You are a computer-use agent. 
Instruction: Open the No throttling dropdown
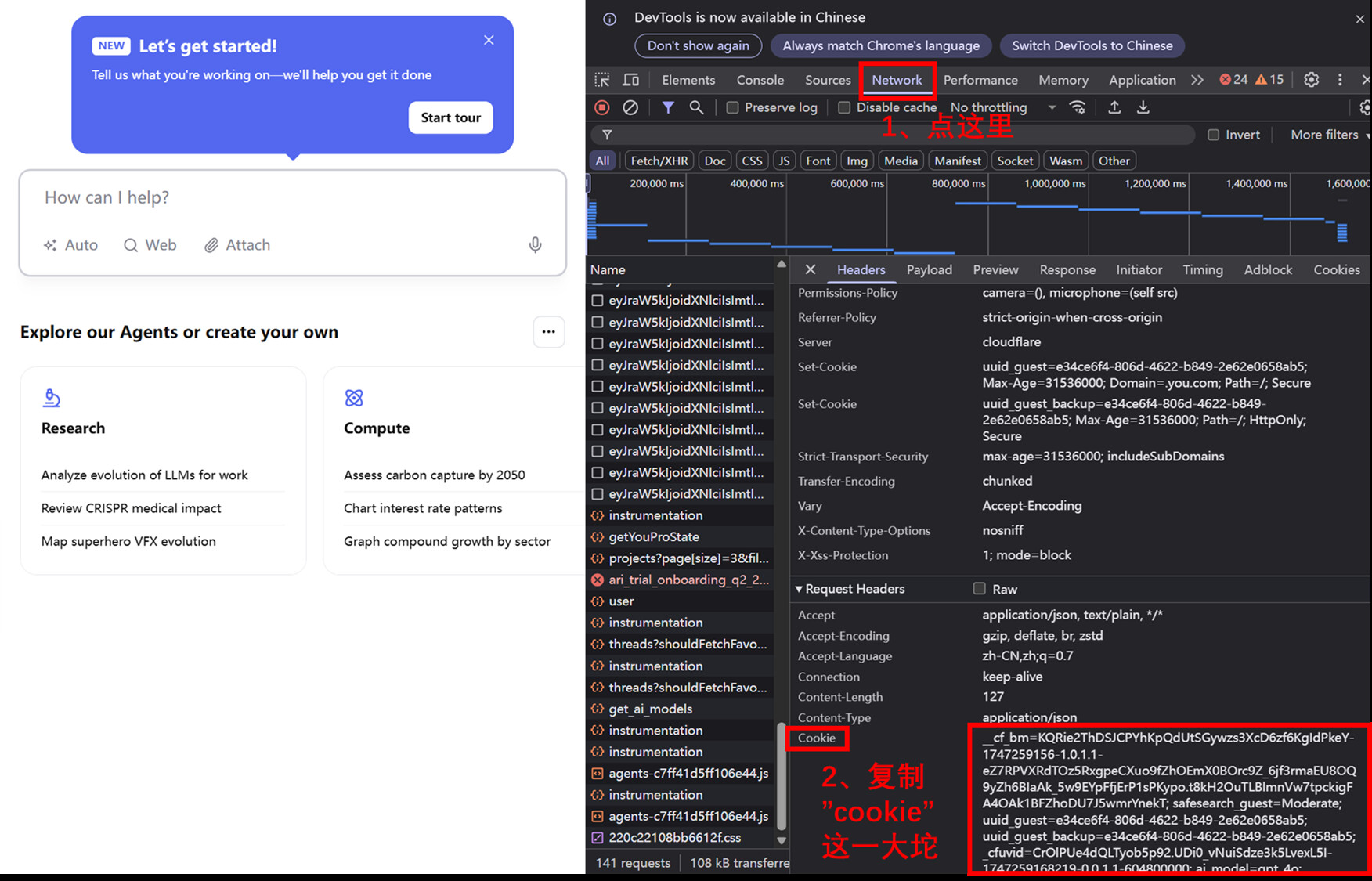pos(1002,107)
